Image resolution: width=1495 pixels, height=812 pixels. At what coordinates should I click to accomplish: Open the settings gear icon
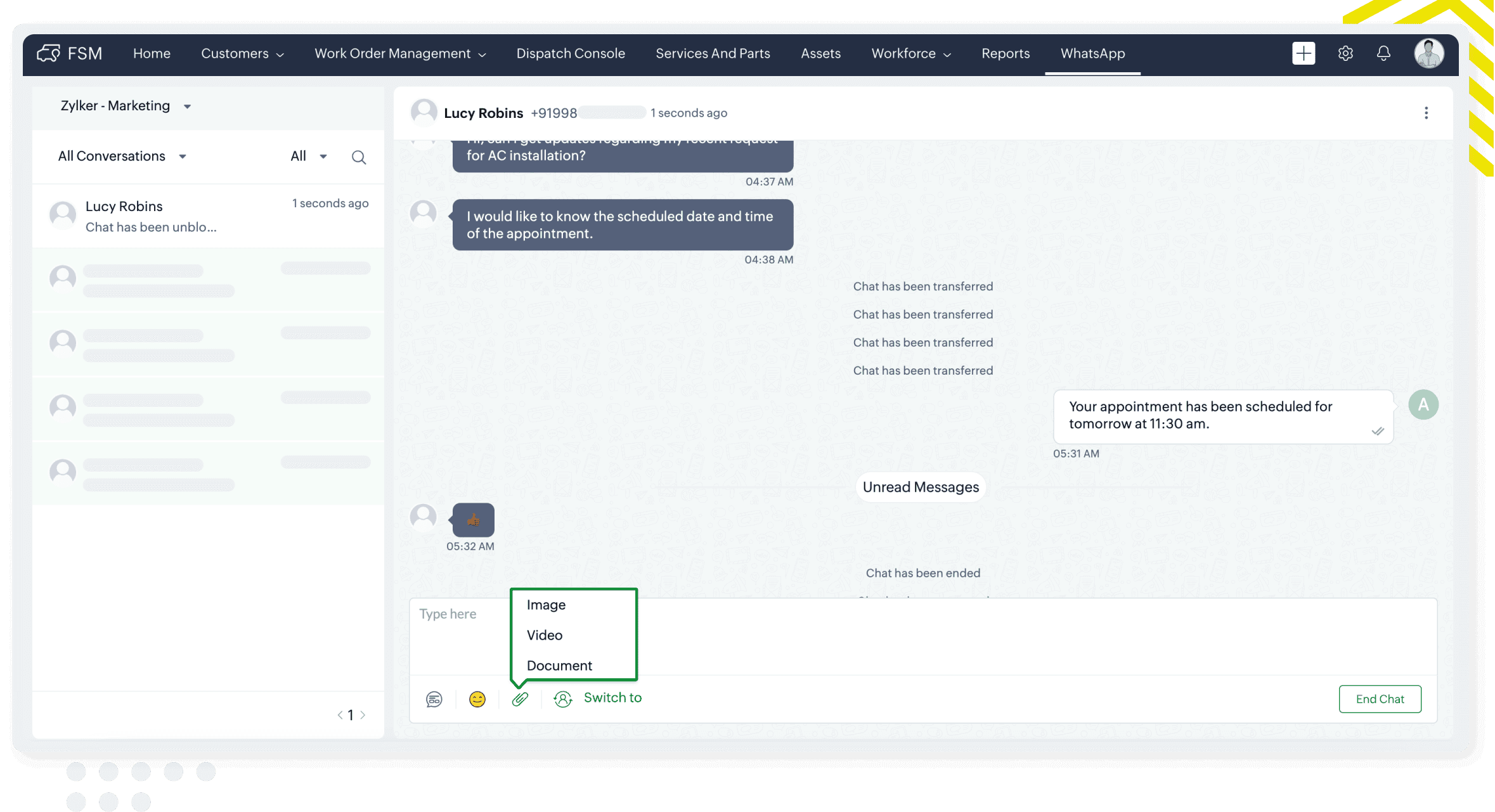click(1345, 53)
